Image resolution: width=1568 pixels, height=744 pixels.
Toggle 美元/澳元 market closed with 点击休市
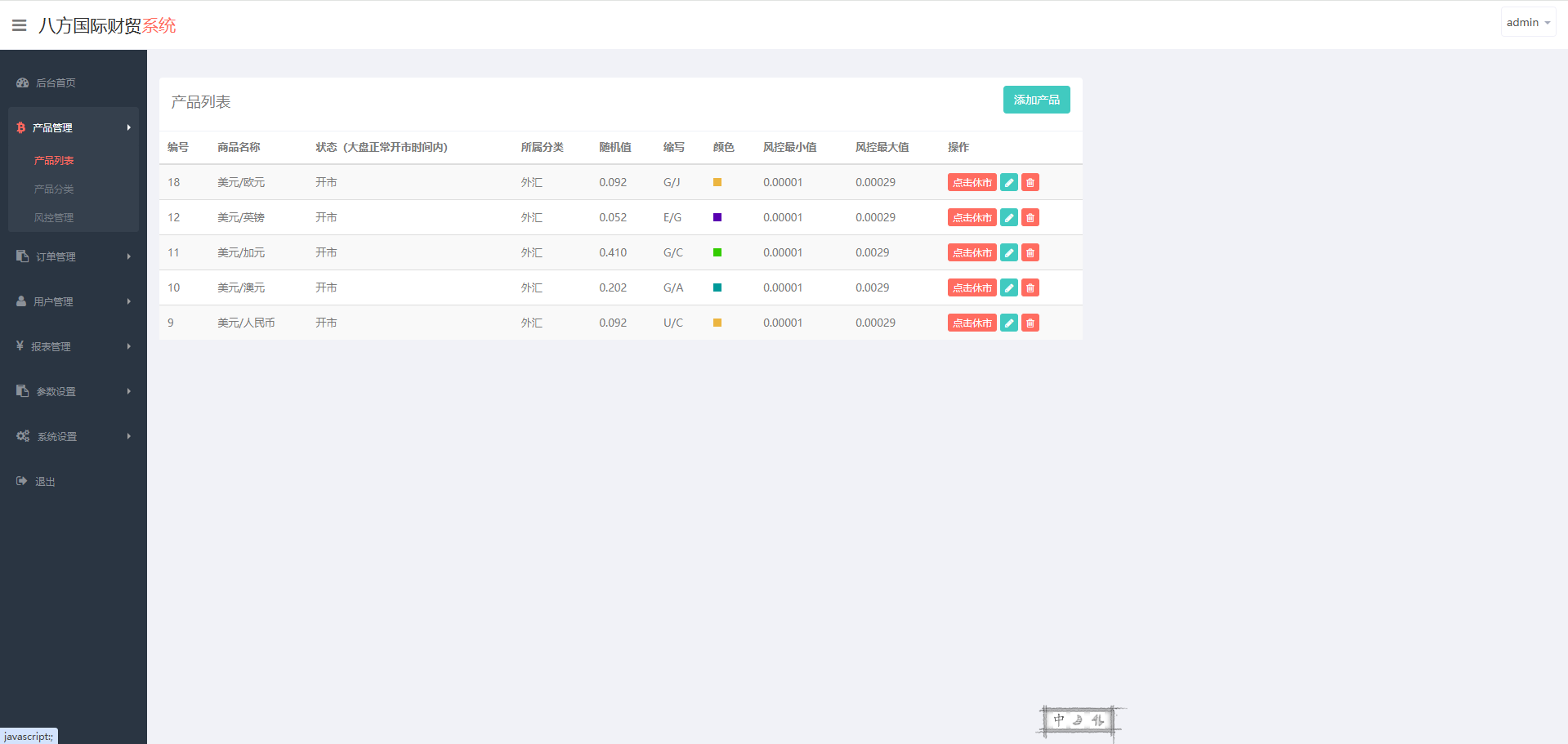pyautogui.click(x=972, y=288)
